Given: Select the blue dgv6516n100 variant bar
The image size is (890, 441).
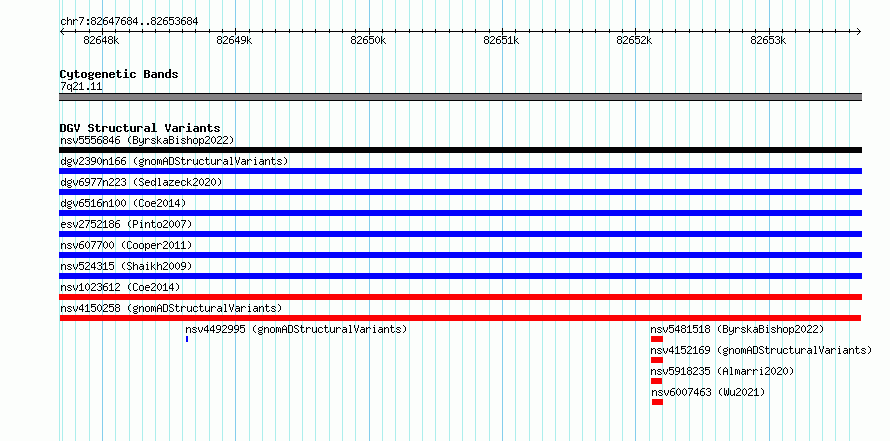Looking at the screenshot, I should click(x=460, y=213).
